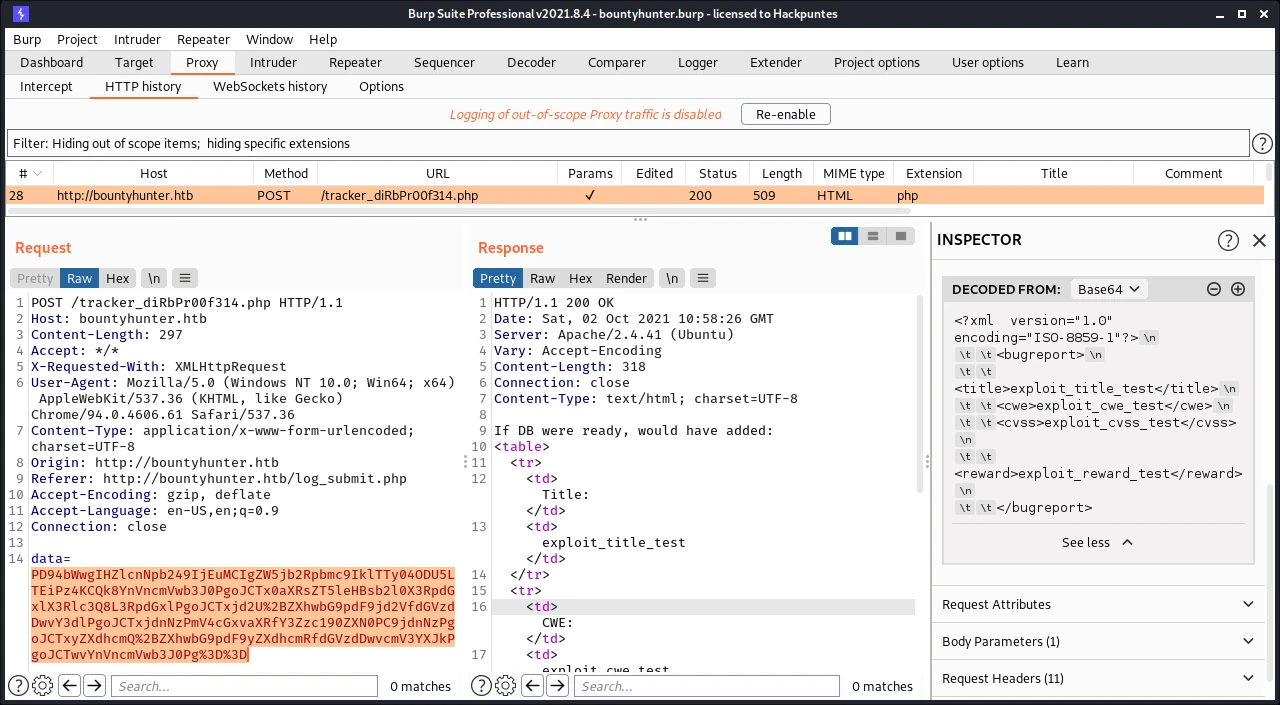
Task: Select Pretty view in Response panel
Action: (498, 278)
